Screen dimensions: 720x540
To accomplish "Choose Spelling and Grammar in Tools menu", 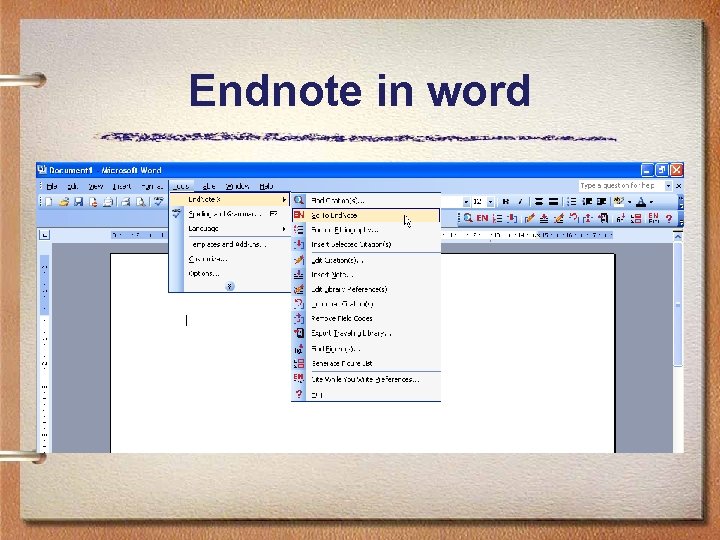I will pyautogui.click(x=230, y=214).
